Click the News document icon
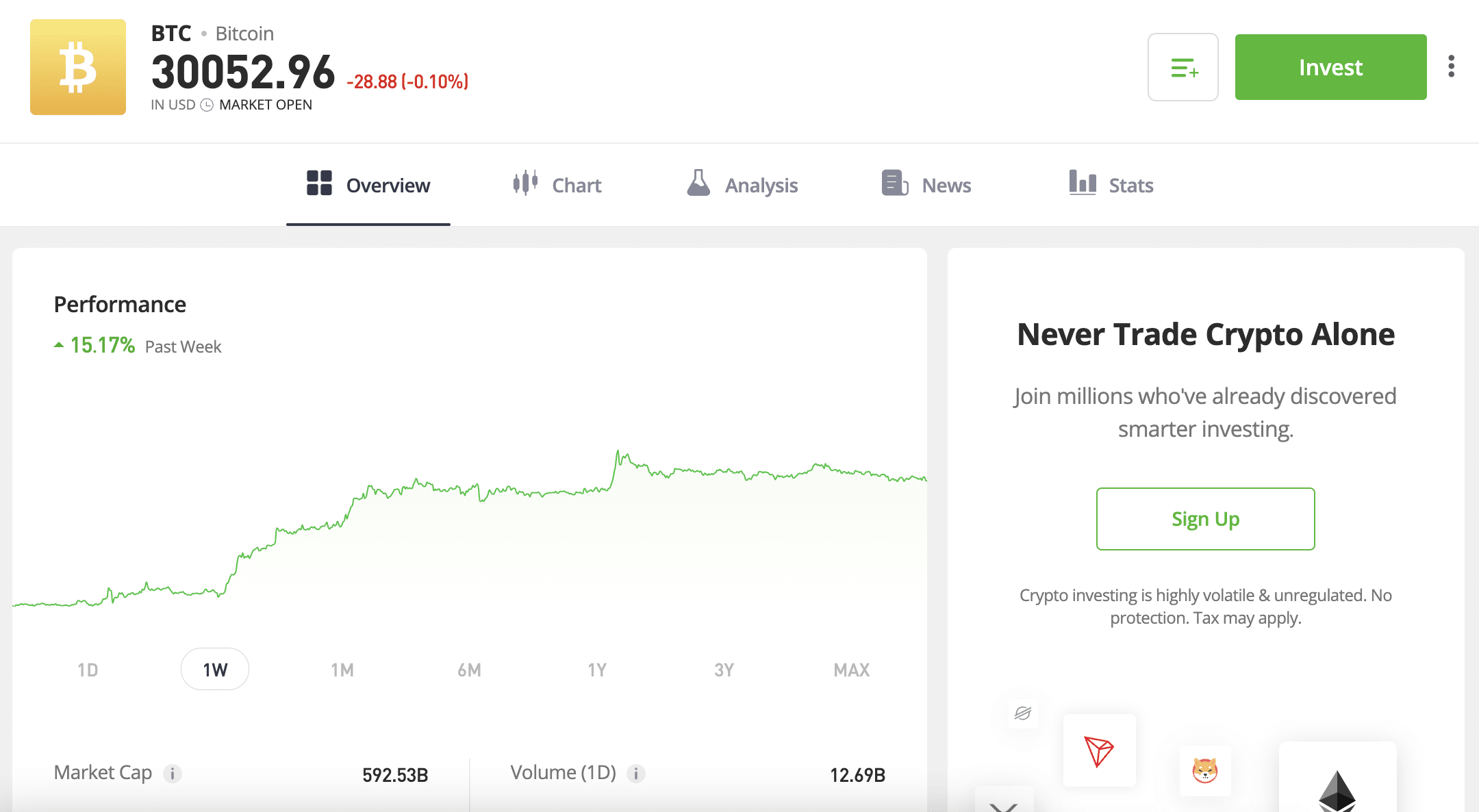 coord(895,183)
